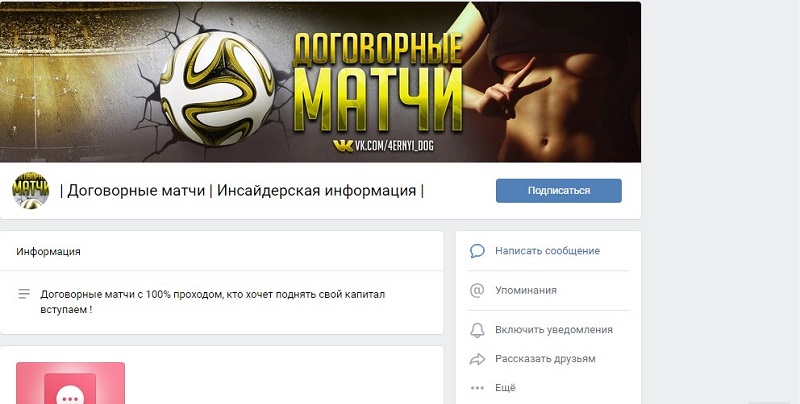800x404 pixels.
Task: Click the bell notifications icon
Action: pos(477,330)
